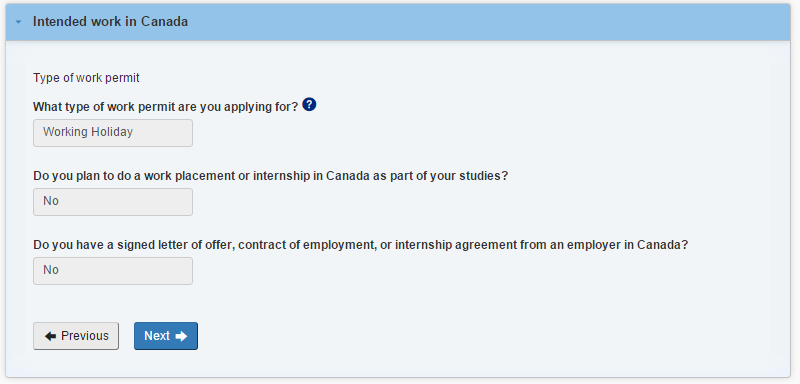
Task: Click the right arrow icon in the Next button
Action: (181, 336)
